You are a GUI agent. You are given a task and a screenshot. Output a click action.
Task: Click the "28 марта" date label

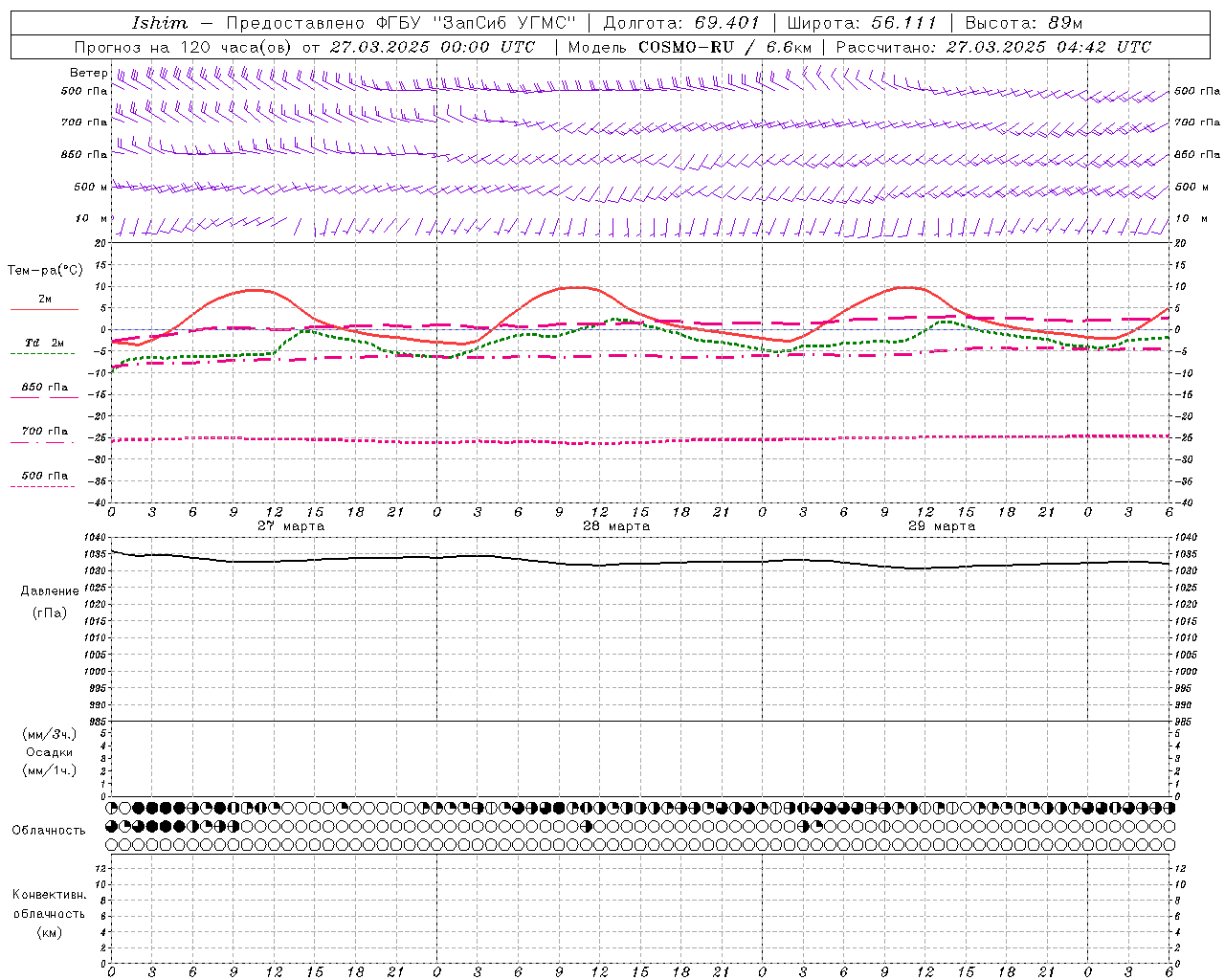tap(616, 526)
